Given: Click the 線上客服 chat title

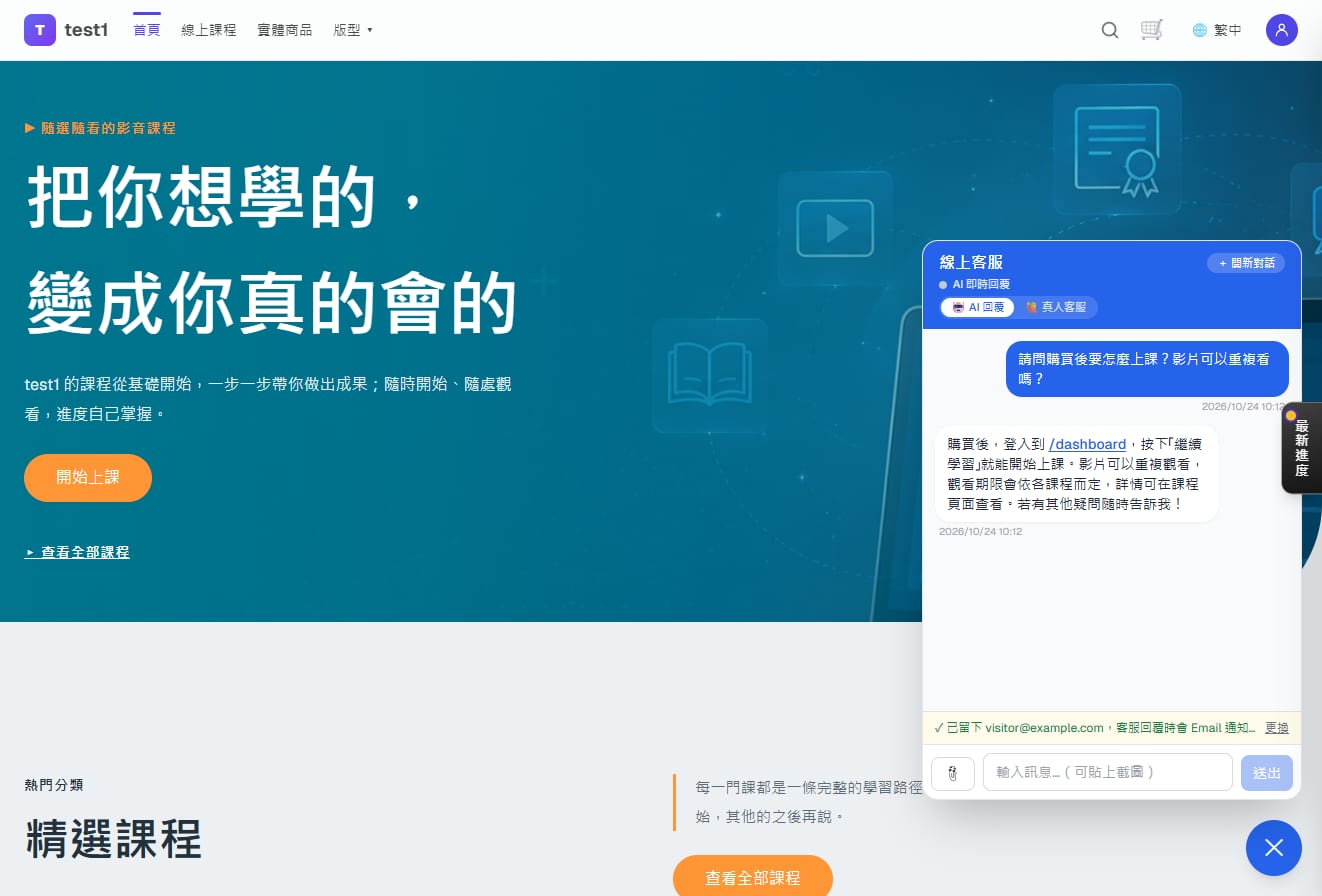Looking at the screenshot, I should [x=971, y=262].
